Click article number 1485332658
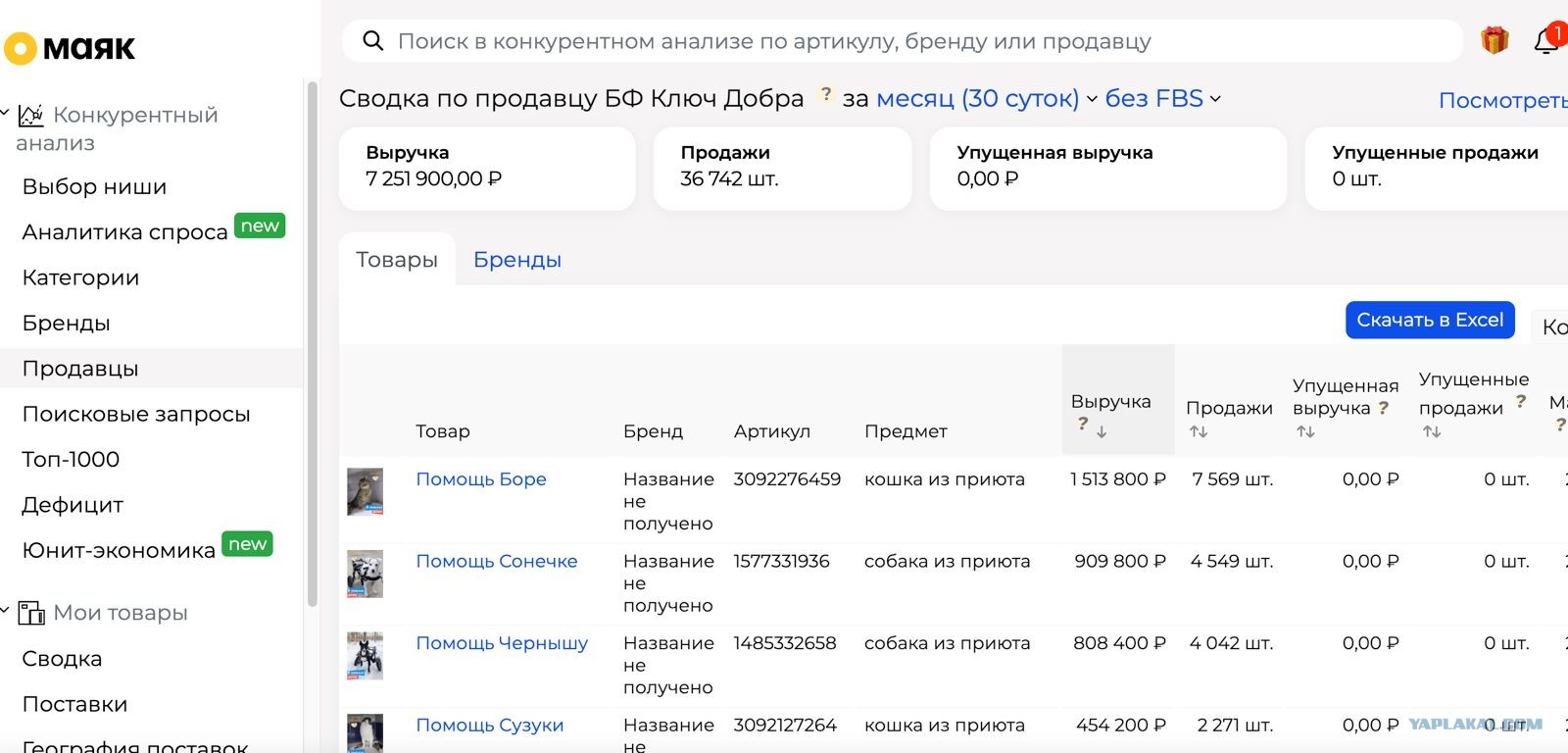 (x=785, y=643)
